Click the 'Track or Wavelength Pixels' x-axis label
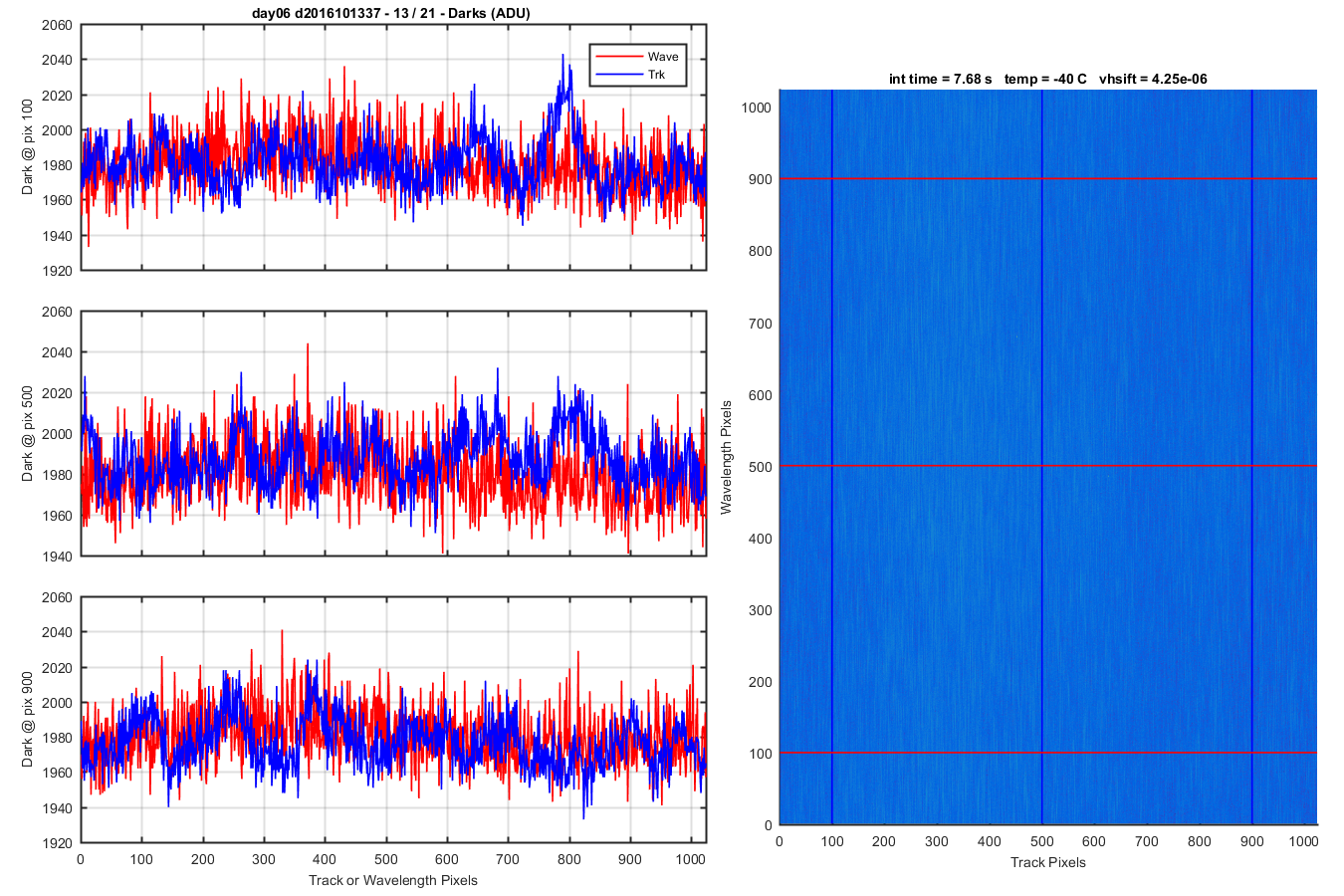1344x896 pixels. [393, 880]
